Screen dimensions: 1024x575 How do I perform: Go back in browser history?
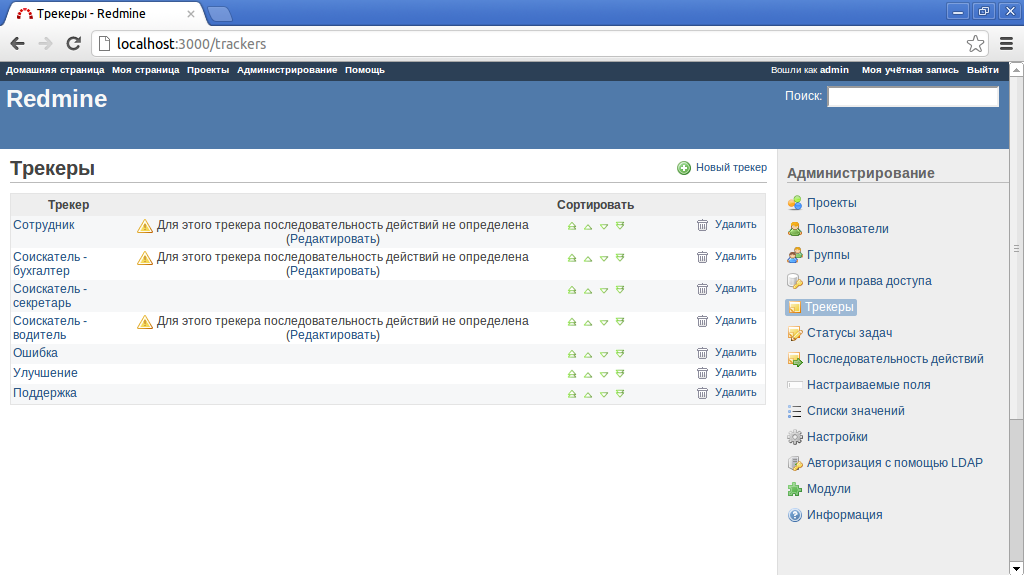coord(18,44)
